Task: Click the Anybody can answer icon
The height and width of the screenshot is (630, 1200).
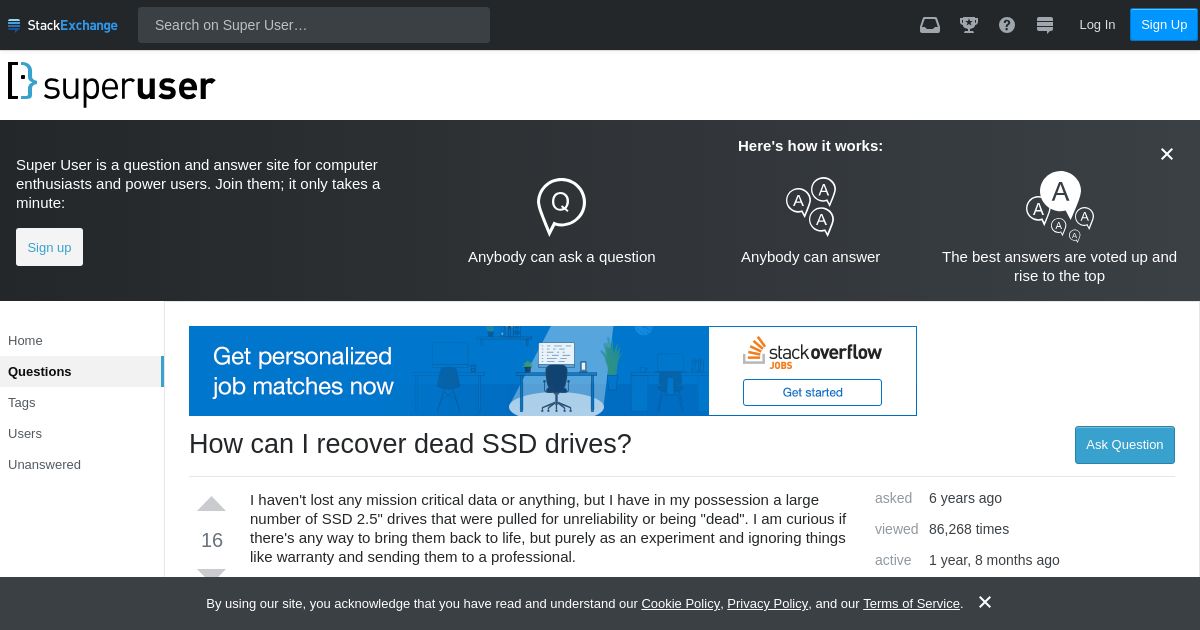Action: (x=811, y=206)
